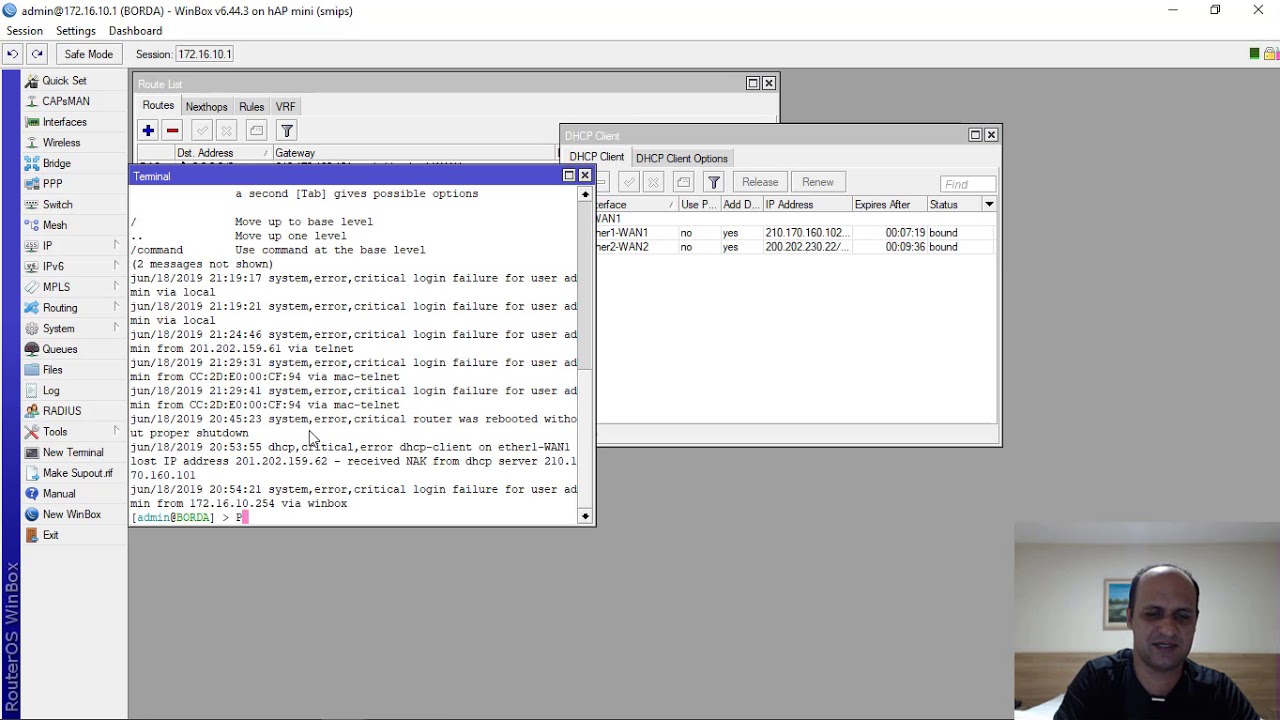1280x720 pixels.
Task: Click the Terminal scrollbar up arrow
Action: point(585,194)
